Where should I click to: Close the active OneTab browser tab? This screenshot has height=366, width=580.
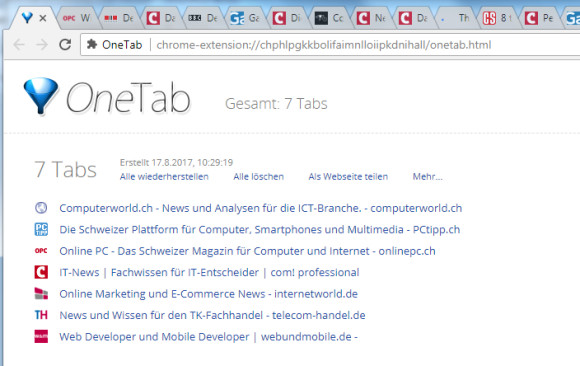(x=43, y=18)
